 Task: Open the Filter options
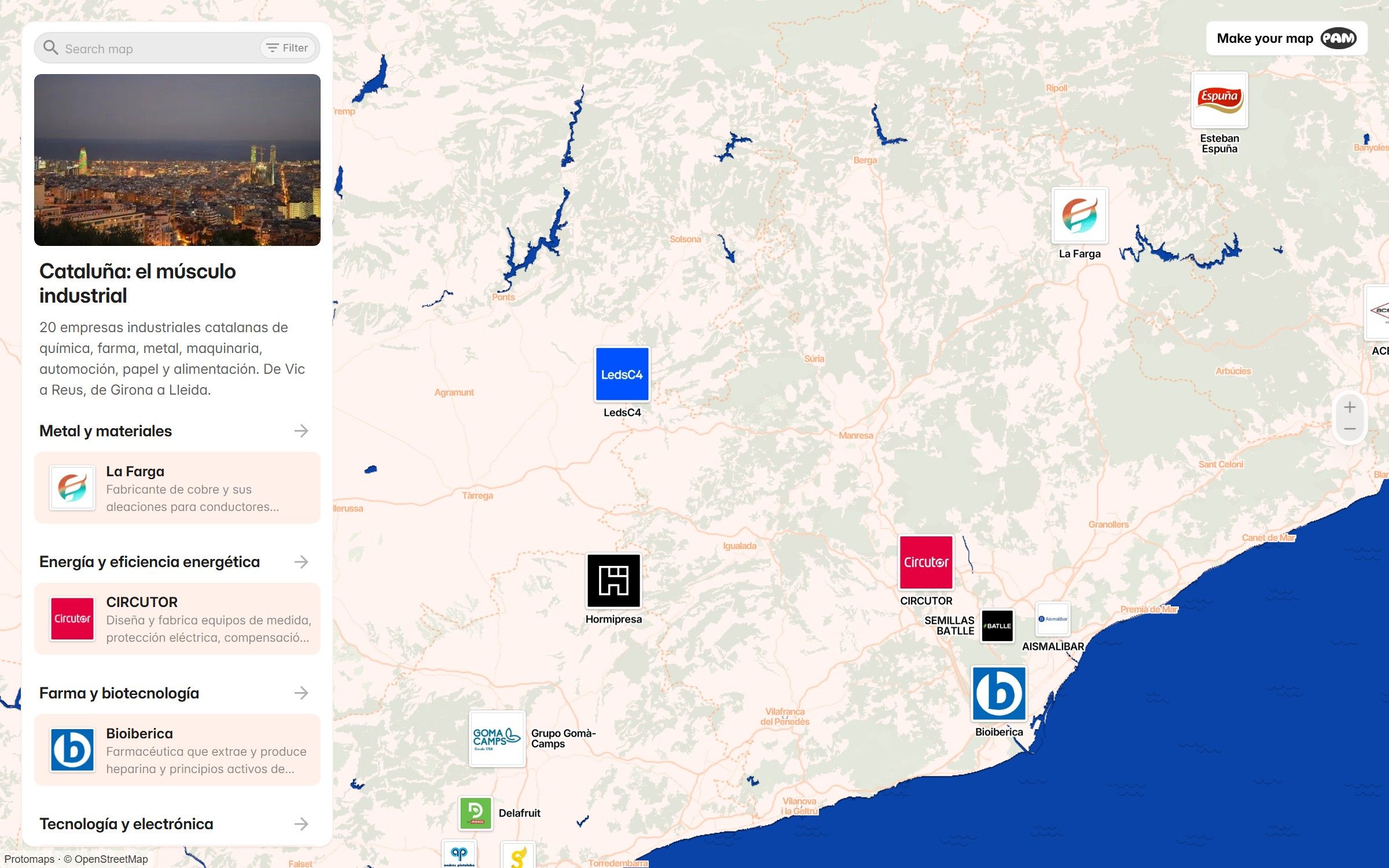[288, 48]
